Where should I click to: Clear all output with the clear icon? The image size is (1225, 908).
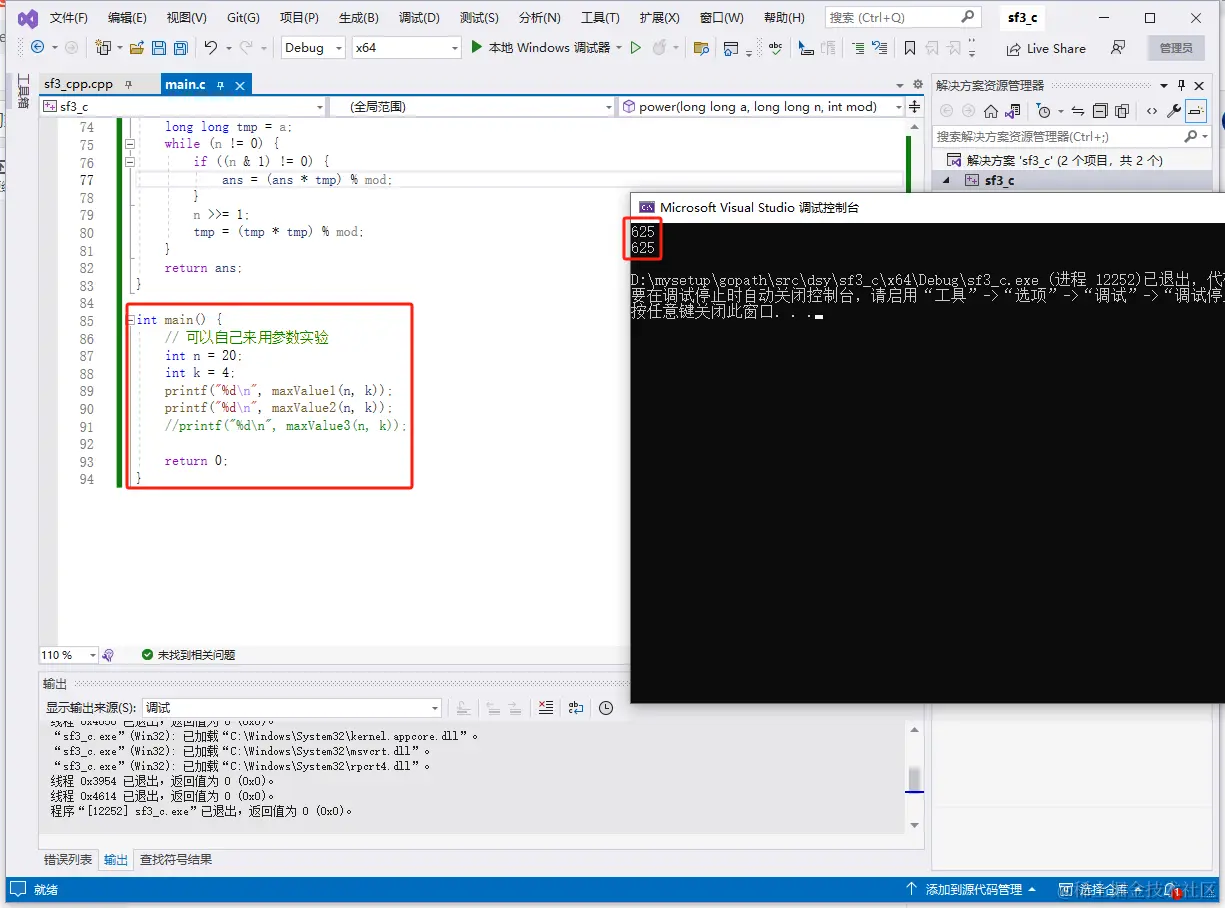[x=545, y=708]
